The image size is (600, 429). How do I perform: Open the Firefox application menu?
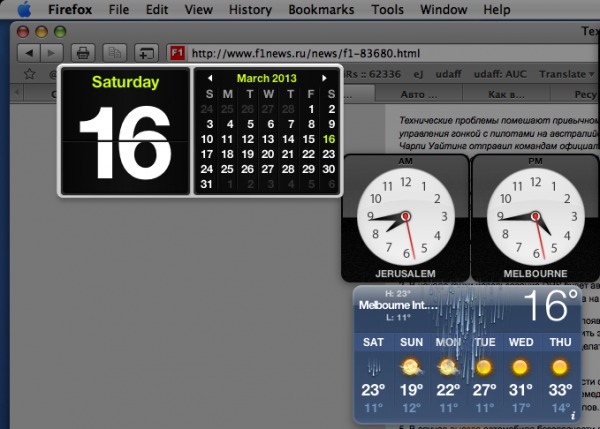[70, 10]
